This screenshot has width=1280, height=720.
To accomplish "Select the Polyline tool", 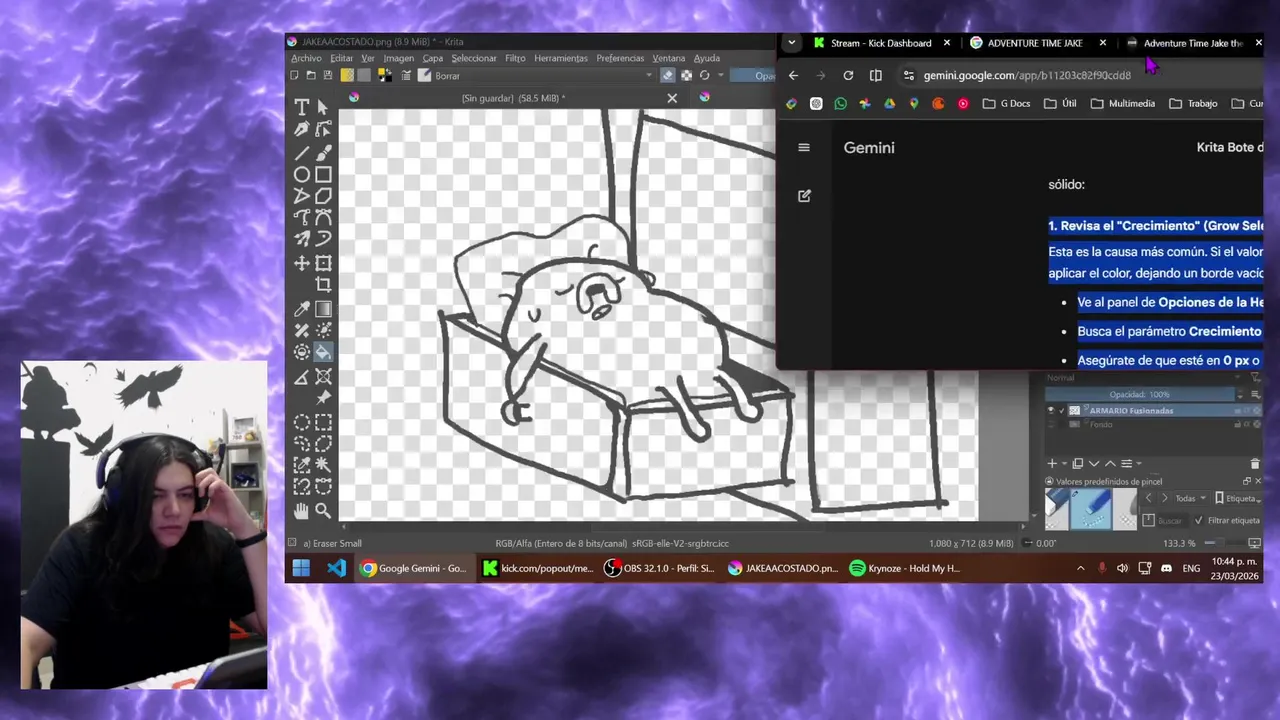I will (301, 196).
